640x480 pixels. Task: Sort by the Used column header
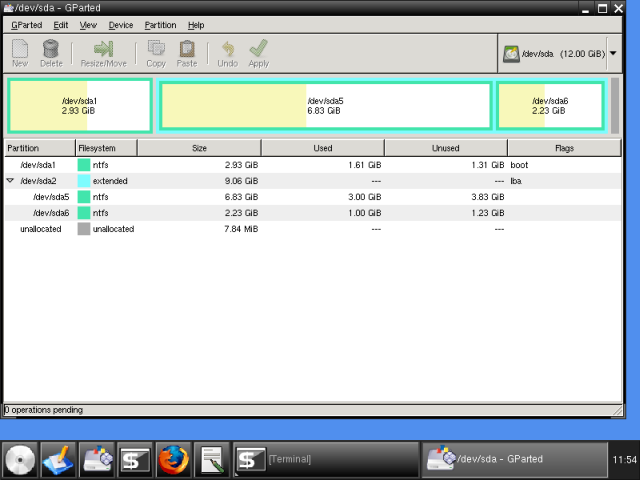[323, 148]
